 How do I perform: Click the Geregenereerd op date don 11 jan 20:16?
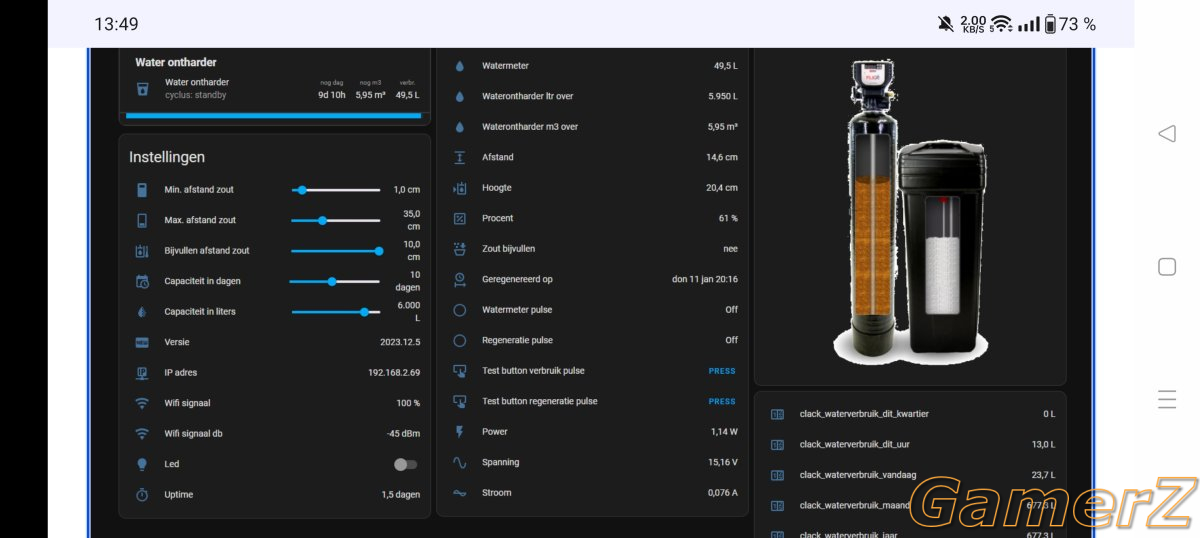(x=705, y=279)
